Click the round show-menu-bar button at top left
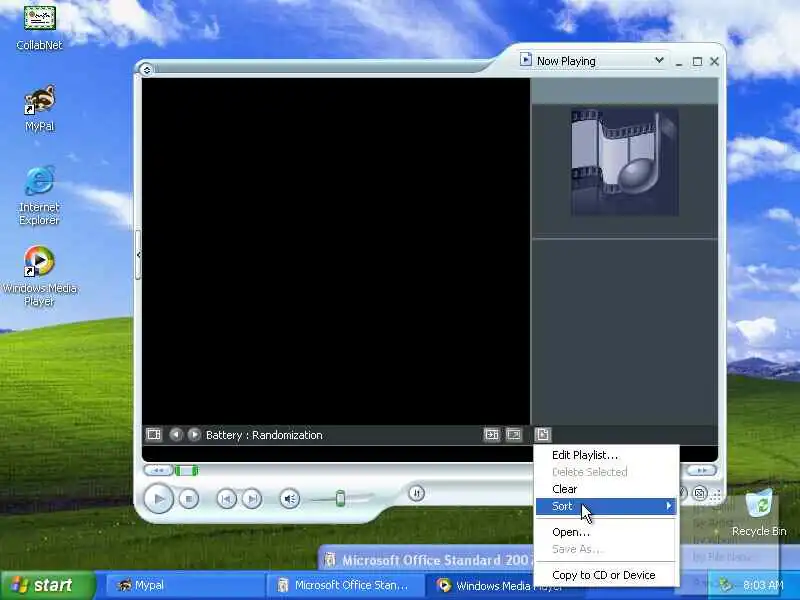This screenshot has height=600, width=800. coord(146,69)
